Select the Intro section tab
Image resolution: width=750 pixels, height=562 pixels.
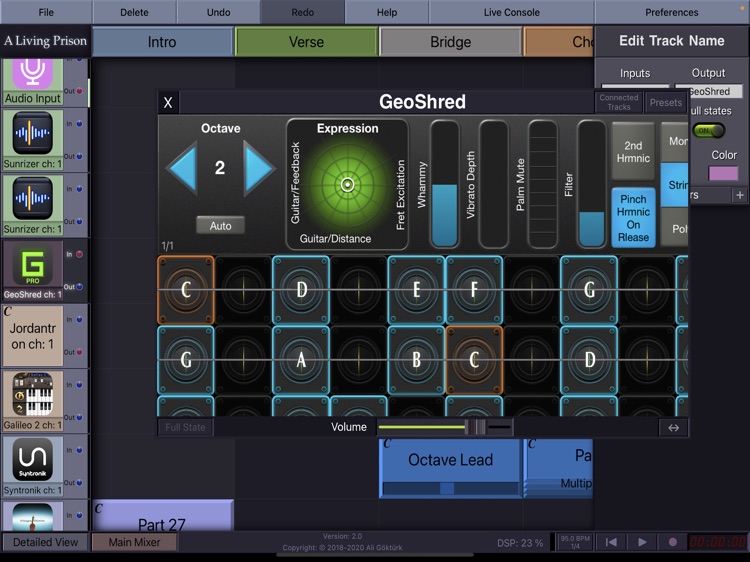(162, 42)
